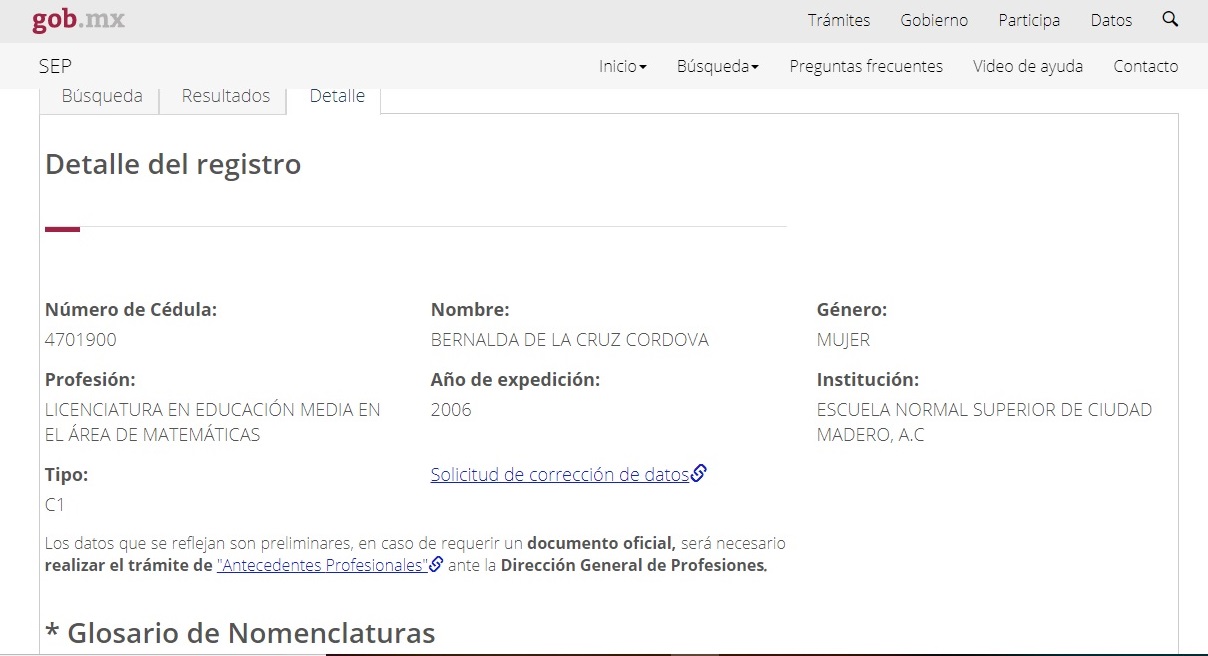The width and height of the screenshot is (1208, 656).
Task: Open the search magnifier icon
Action: click(x=1170, y=20)
